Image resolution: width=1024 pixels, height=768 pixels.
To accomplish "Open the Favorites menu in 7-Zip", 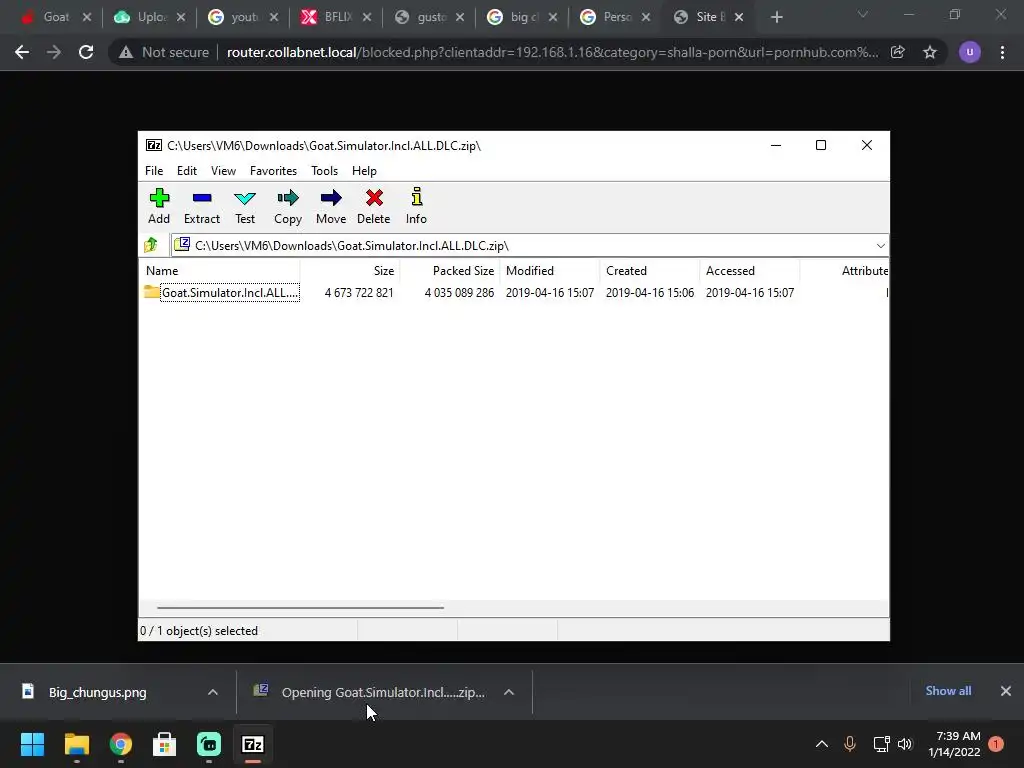I will click(273, 170).
